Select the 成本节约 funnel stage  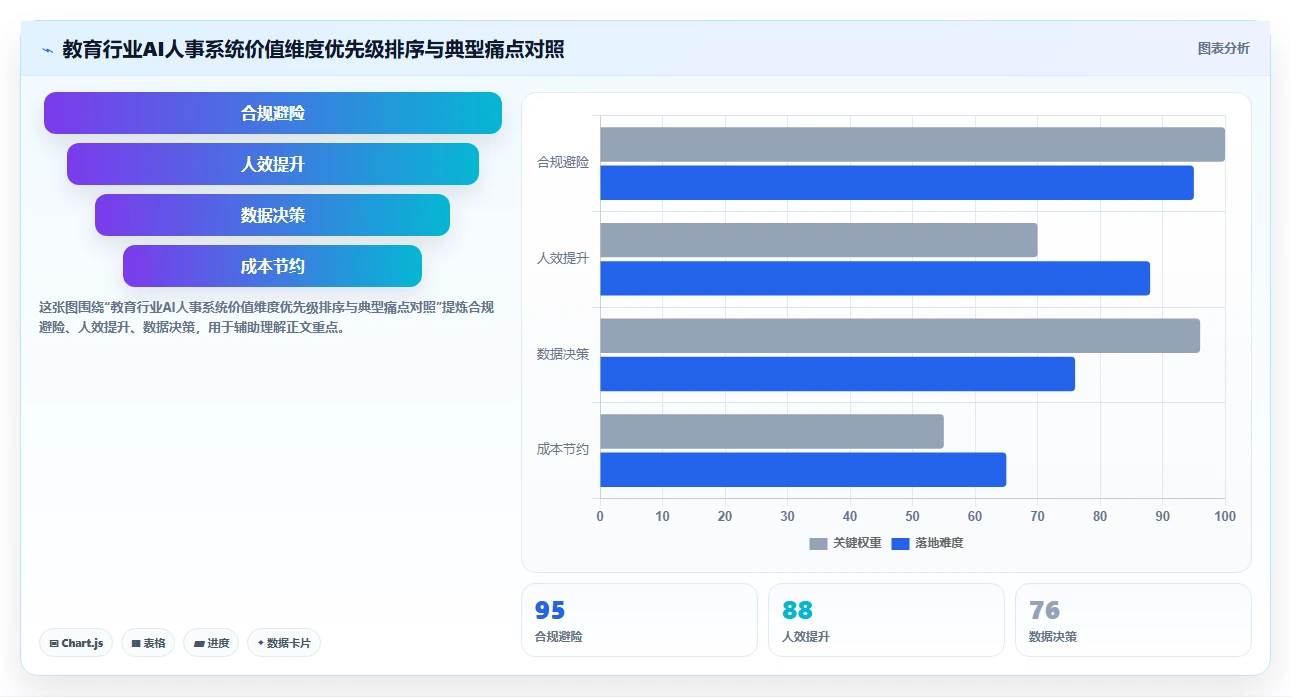pos(273,266)
